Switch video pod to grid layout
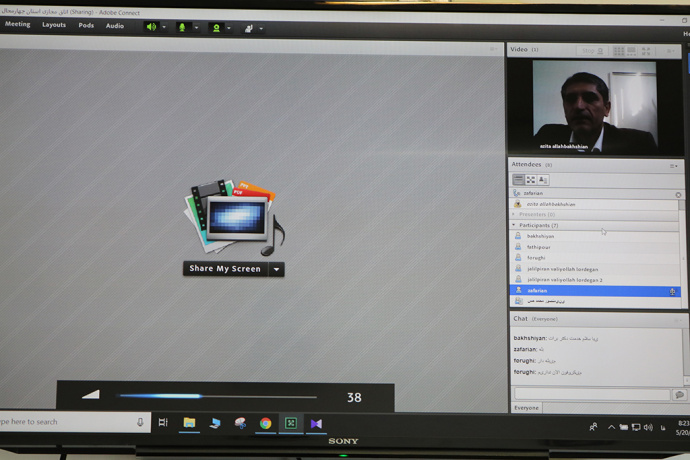The width and height of the screenshot is (690, 460). tap(618, 50)
